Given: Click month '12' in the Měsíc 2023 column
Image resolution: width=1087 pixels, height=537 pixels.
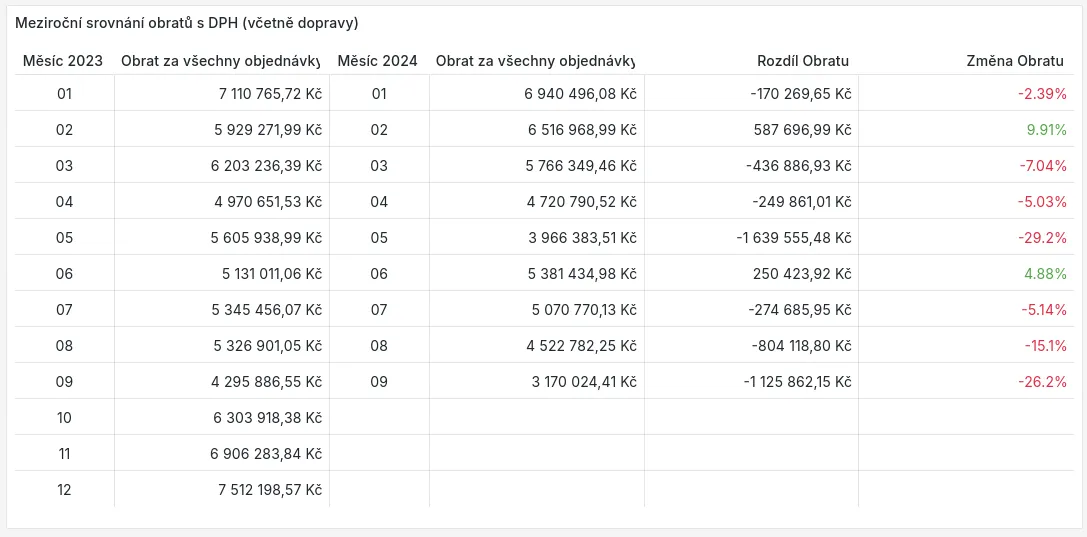Looking at the screenshot, I should click(64, 490).
